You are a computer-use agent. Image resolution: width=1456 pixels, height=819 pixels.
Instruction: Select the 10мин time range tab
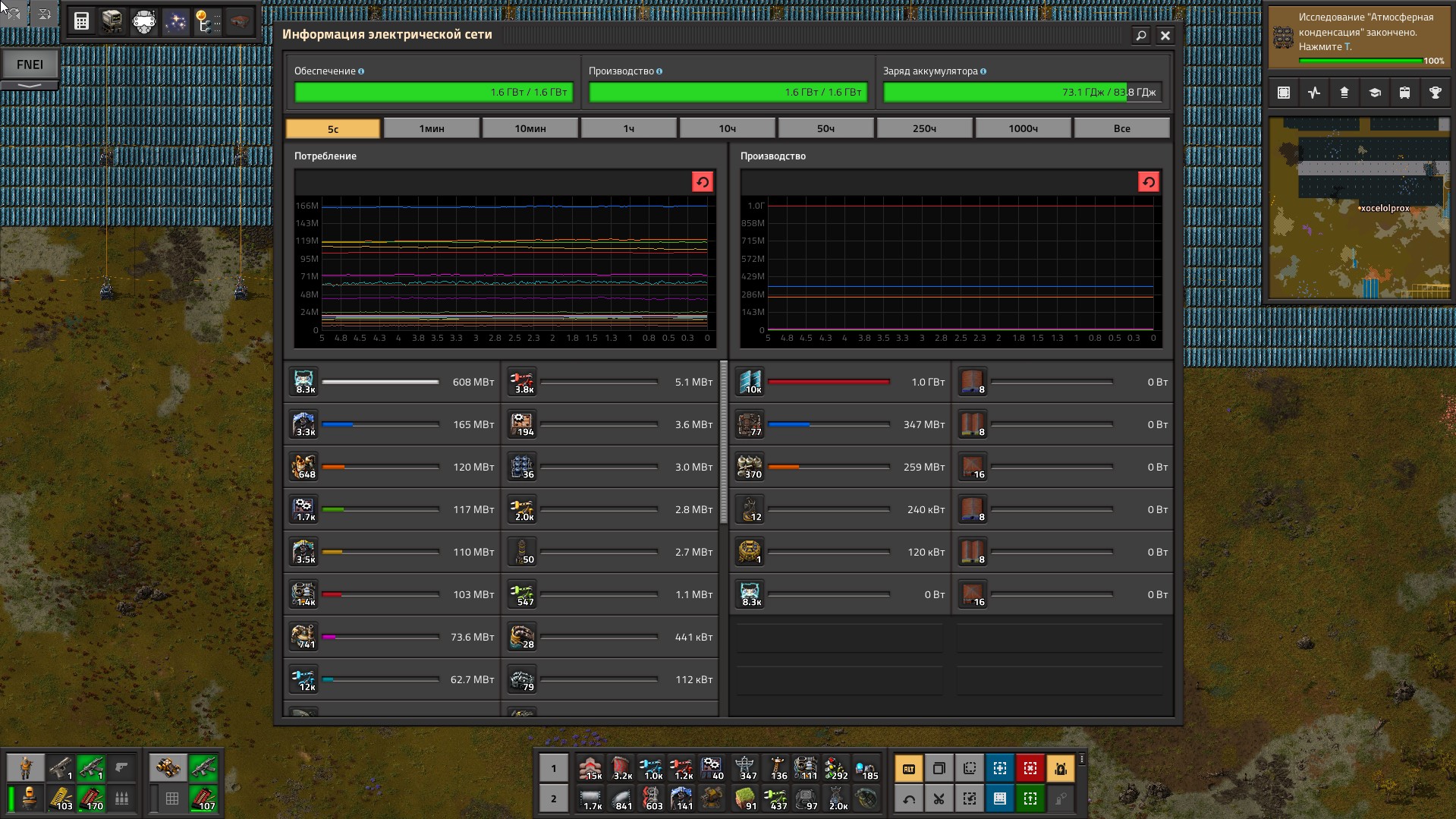[530, 128]
